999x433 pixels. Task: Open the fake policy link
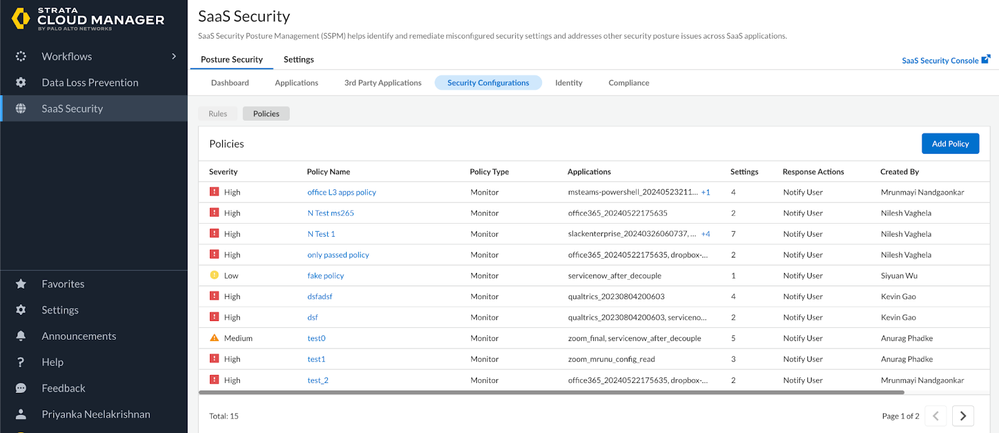(x=325, y=276)
